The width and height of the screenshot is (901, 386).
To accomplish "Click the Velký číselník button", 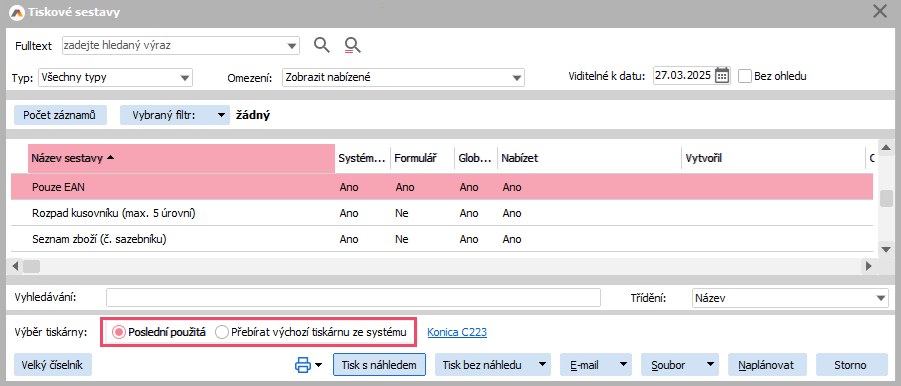I will coord(53,364).
